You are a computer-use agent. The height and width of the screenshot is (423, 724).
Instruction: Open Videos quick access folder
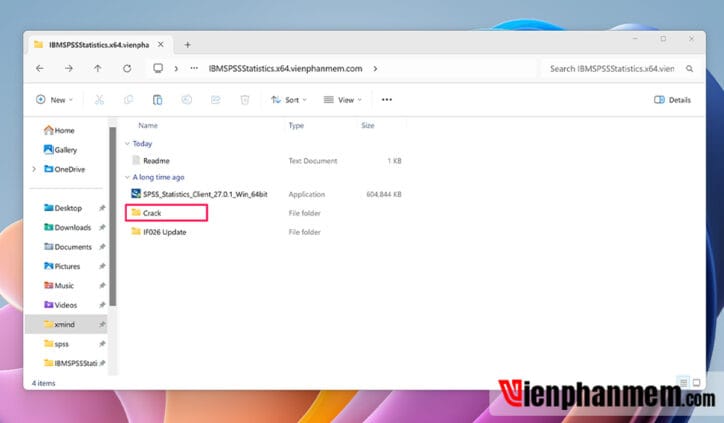pos(60,305)
